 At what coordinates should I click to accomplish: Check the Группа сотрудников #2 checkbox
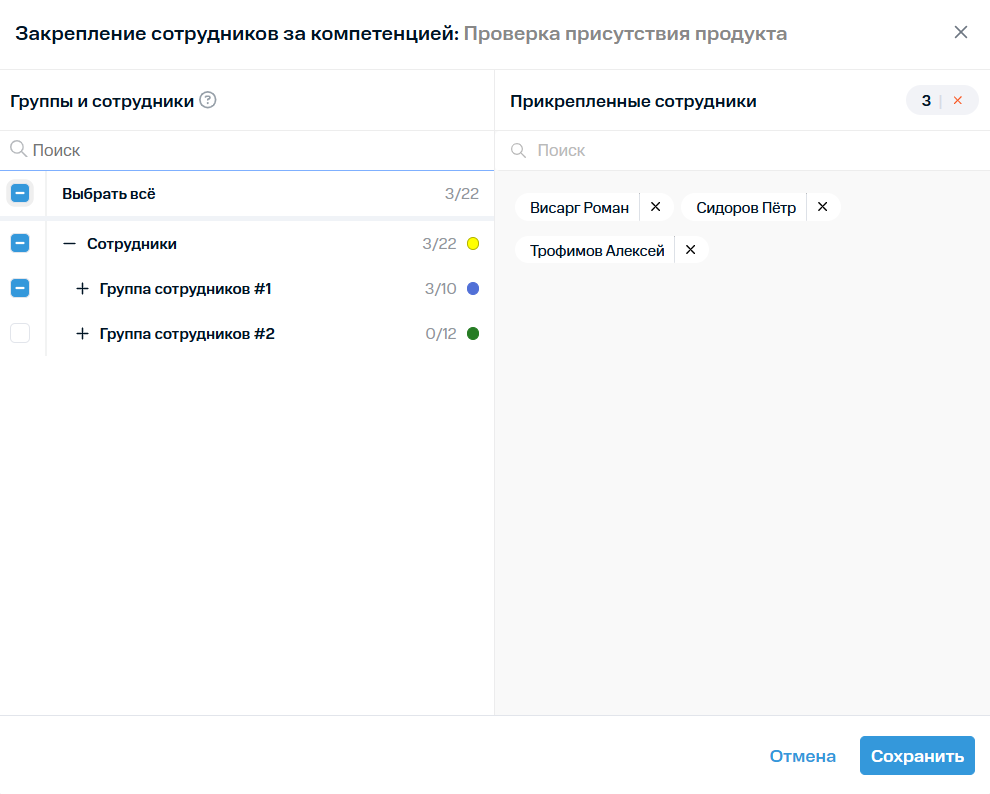(x=20, y=333)
